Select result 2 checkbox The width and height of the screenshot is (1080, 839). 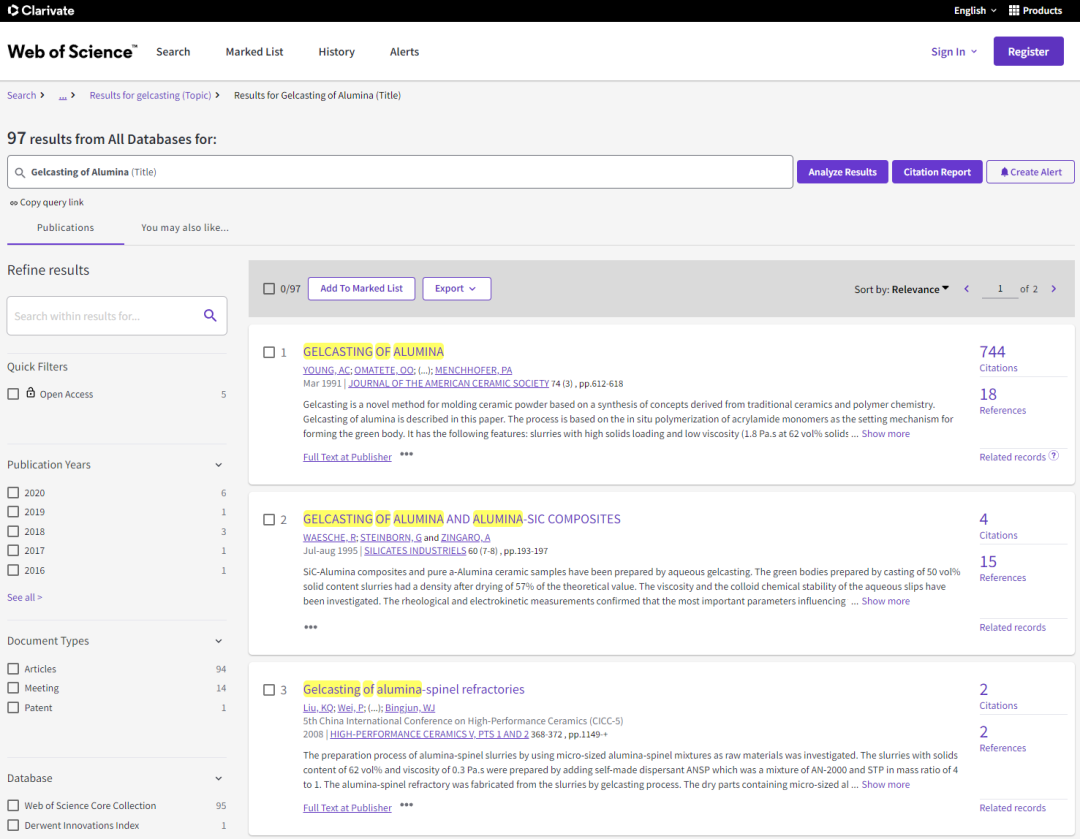269,519
